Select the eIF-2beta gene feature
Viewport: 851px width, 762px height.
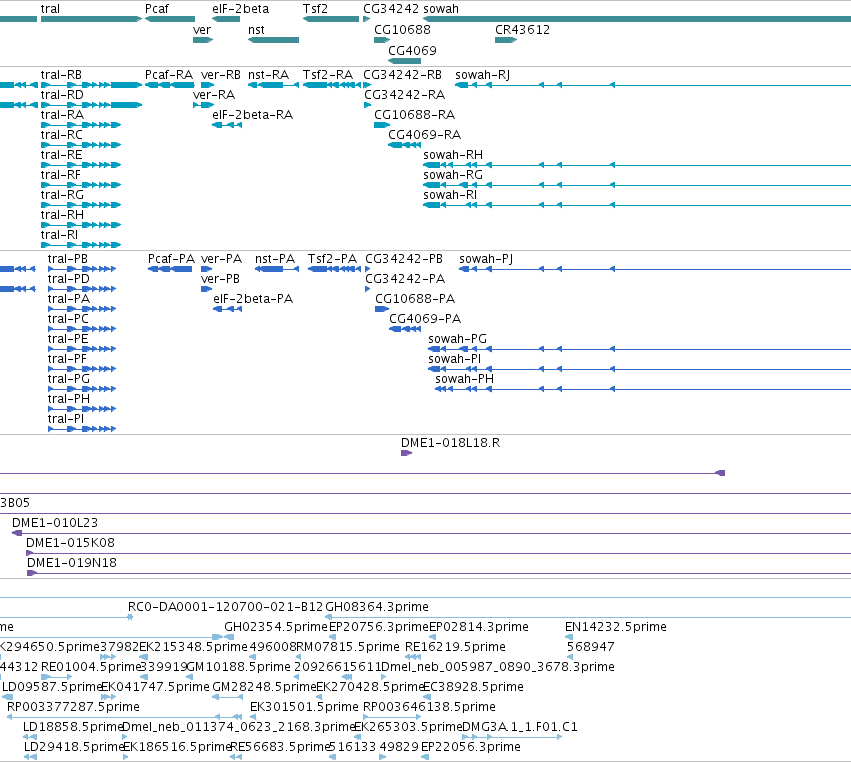coord(226,19)
